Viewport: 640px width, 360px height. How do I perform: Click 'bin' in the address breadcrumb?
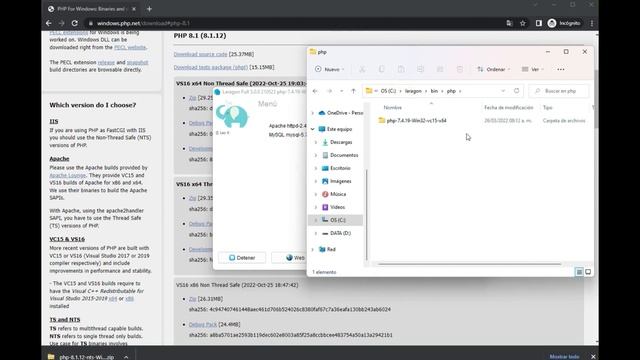[434, 91]
